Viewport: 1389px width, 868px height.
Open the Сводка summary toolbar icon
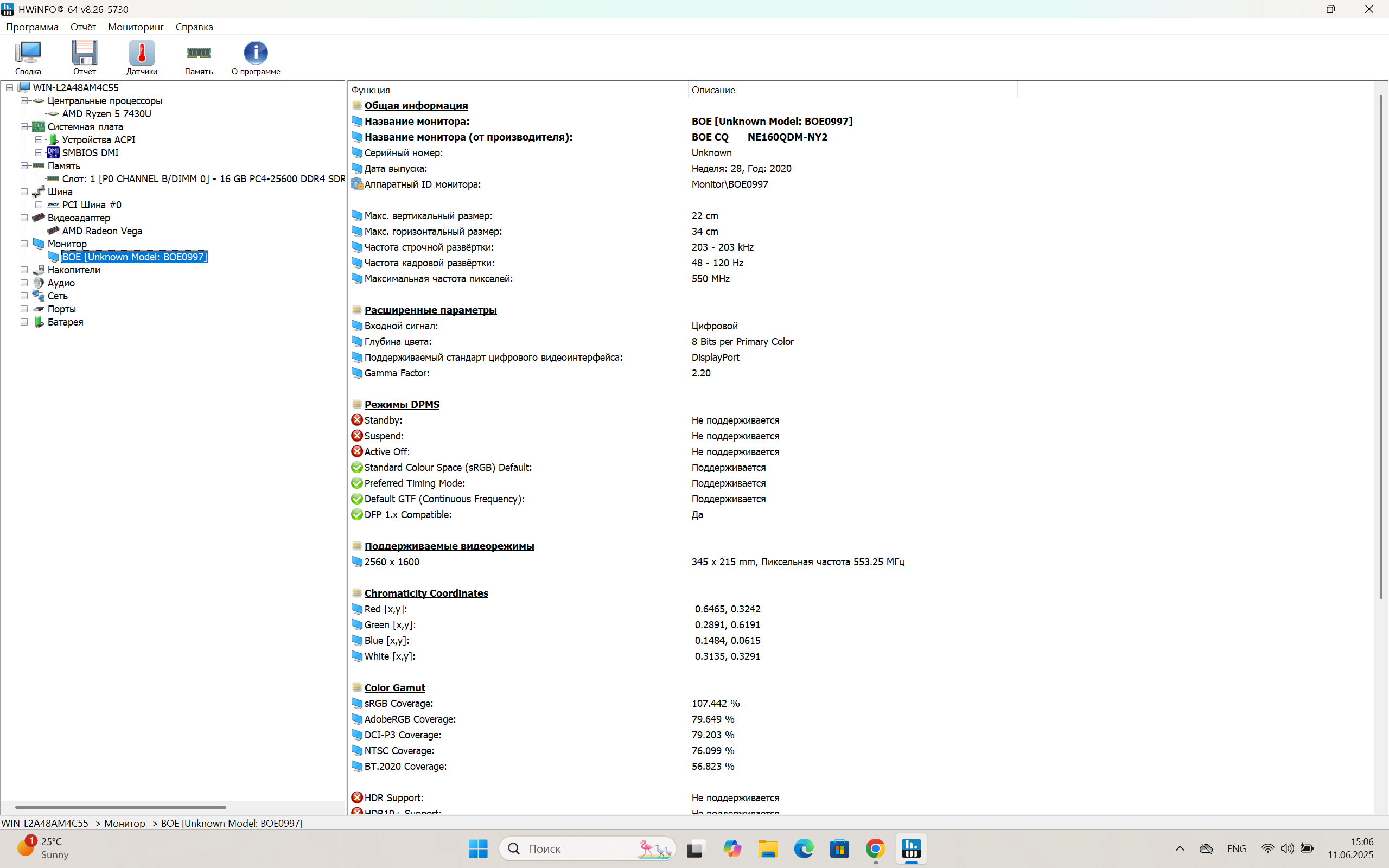pos(28,56)
